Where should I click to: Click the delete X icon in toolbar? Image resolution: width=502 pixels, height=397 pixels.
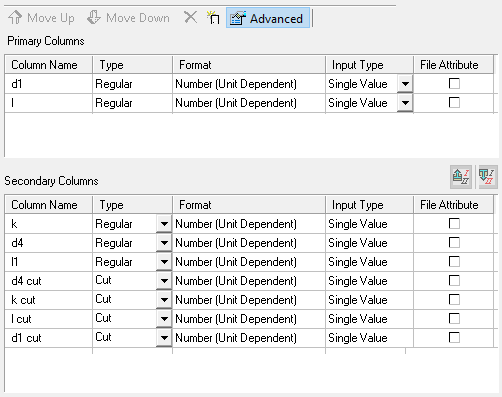[190, 17]
